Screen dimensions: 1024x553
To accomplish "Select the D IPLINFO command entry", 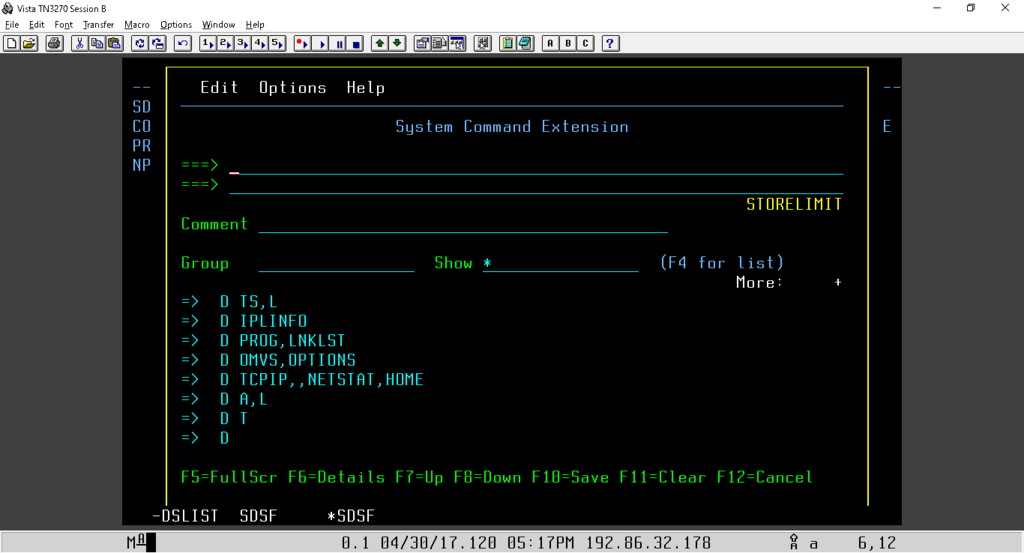I will [x=263, y=321].
